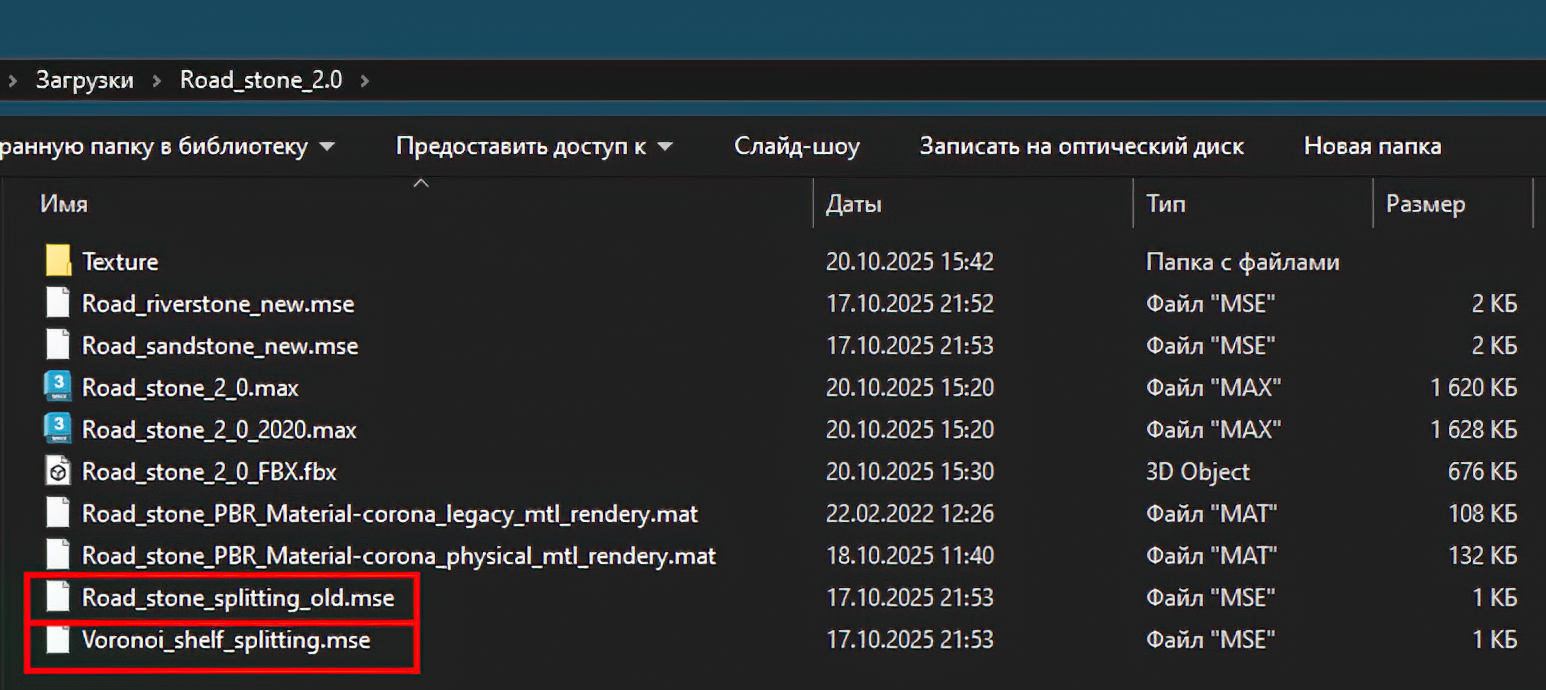Screen dimensions: 1546x690
Task: Click Road_stone_2.0 breadcrumb segment
Action: (261, 80)
